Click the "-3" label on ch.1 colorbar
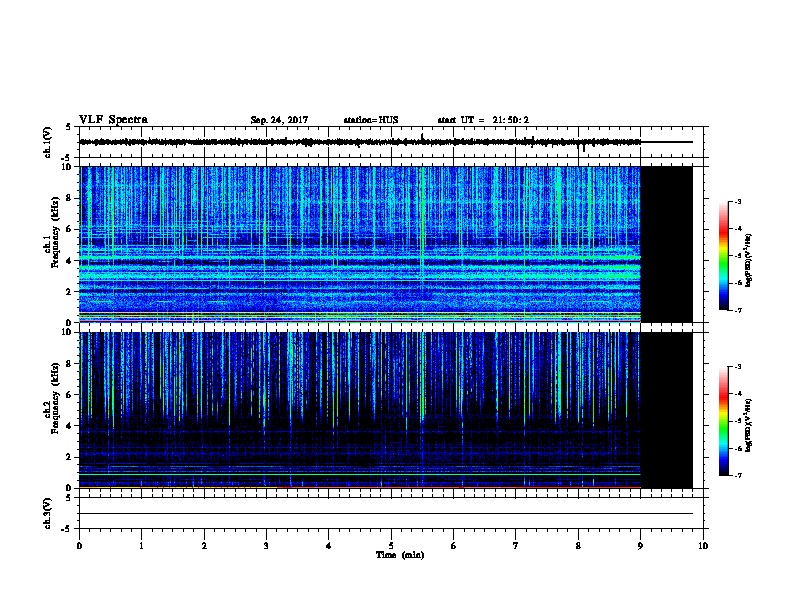792x612 pixels. coord(737,201)
